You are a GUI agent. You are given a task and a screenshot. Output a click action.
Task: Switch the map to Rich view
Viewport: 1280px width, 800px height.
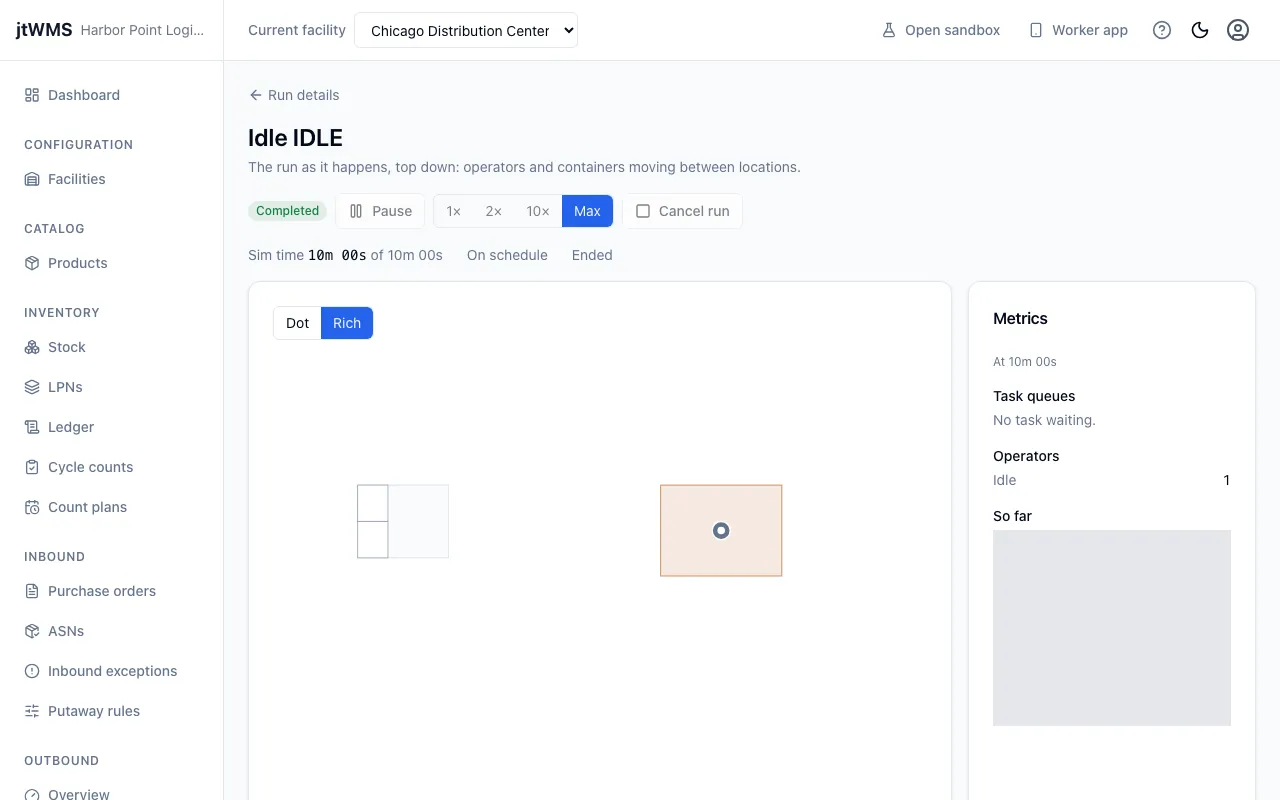347,323
